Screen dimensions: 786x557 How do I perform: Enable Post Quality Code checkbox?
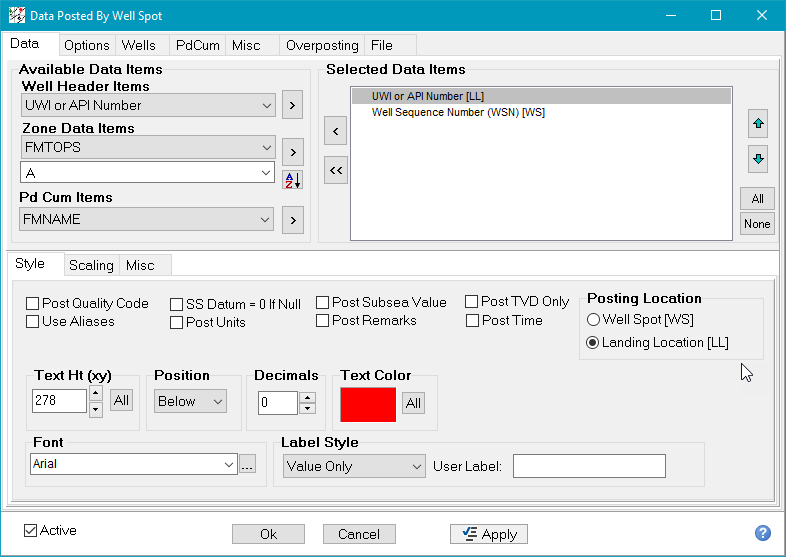34,304
